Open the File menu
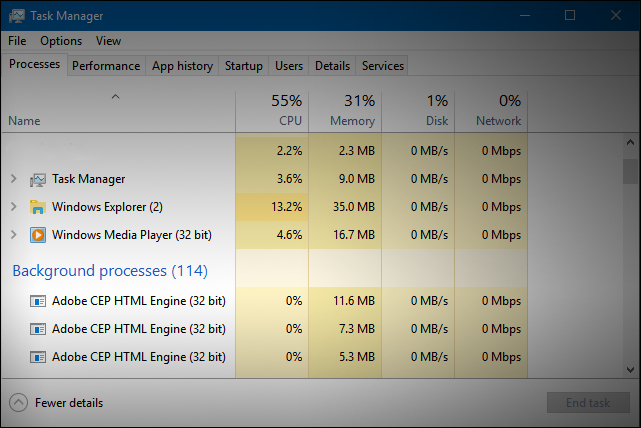641x428 pixels. [x=17, y=41]
